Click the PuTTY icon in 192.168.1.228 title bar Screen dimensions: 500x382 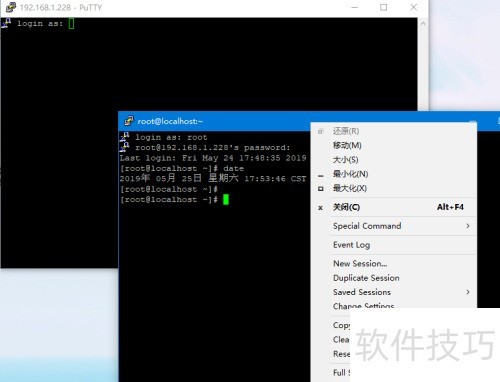11,7
